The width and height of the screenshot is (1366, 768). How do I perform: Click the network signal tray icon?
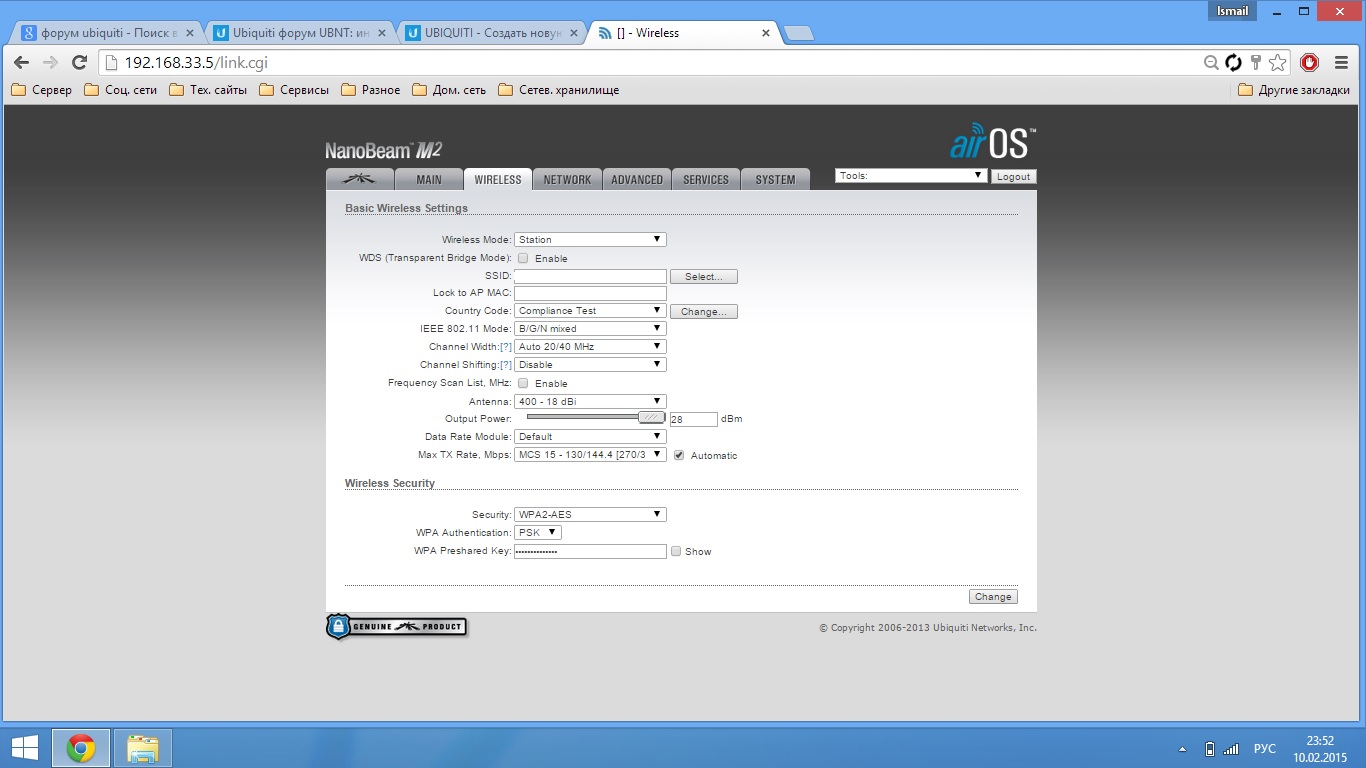[x=1231, y=749]
